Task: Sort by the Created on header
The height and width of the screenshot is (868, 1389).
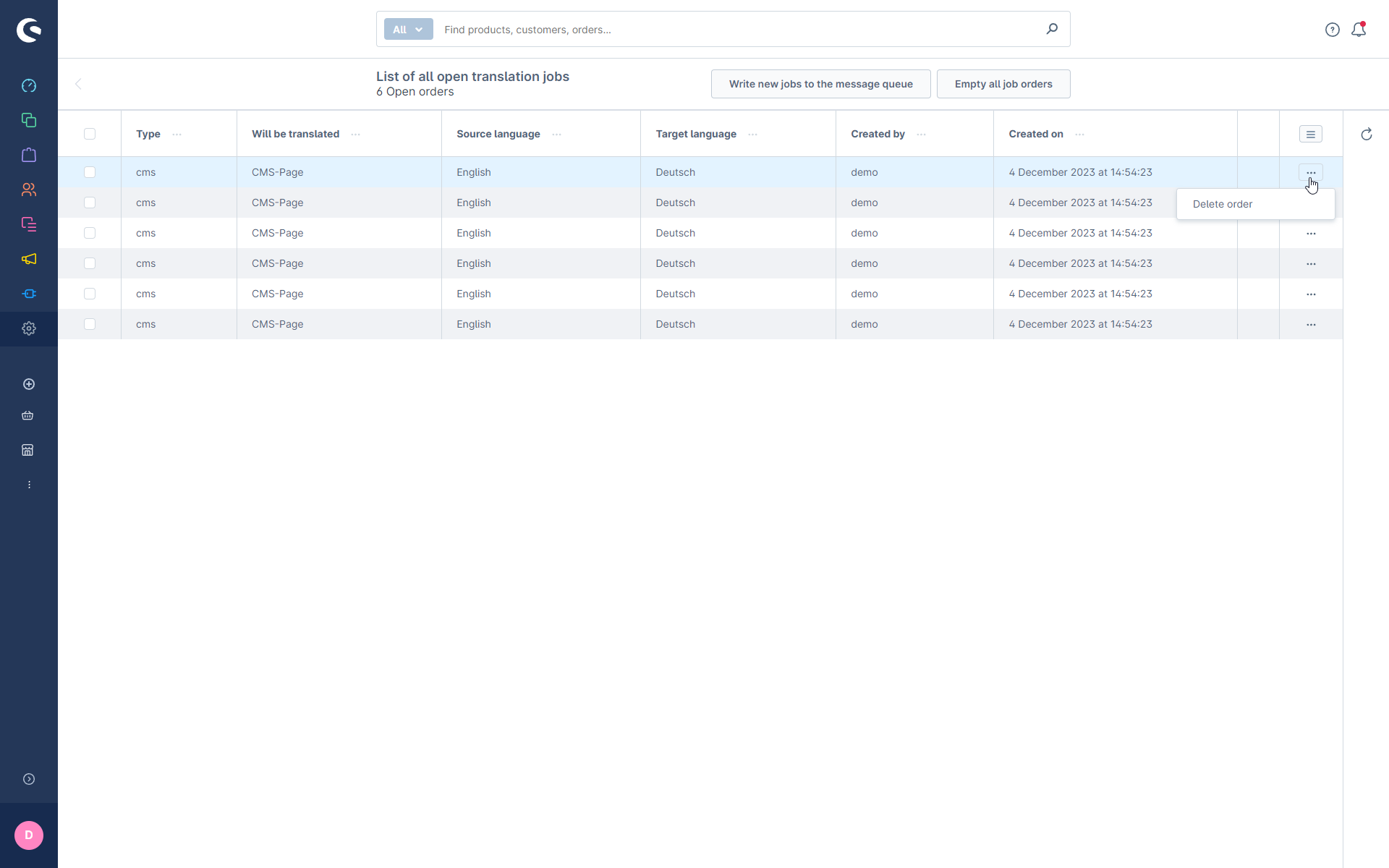Action: pyautogui.click(x=1036, y=134)
